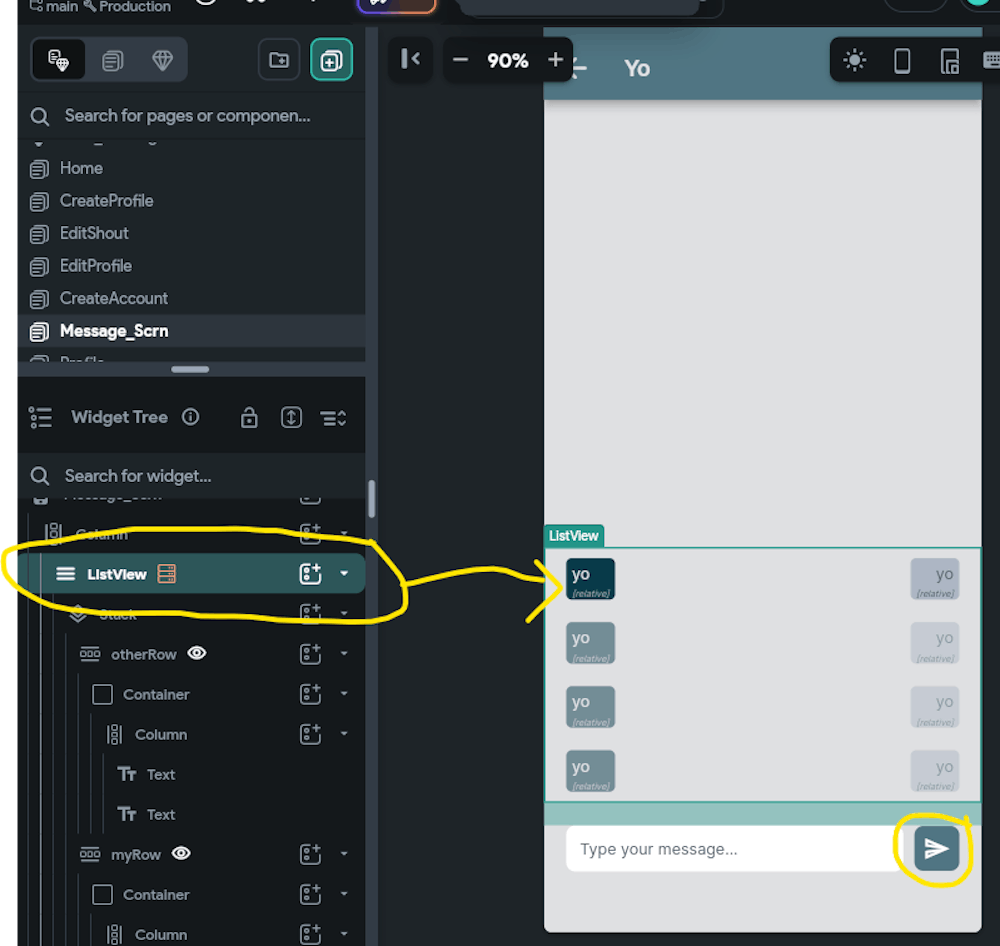Select the Column under otherRow Container
Screen dimensions: 1000x946
[161, 735]
